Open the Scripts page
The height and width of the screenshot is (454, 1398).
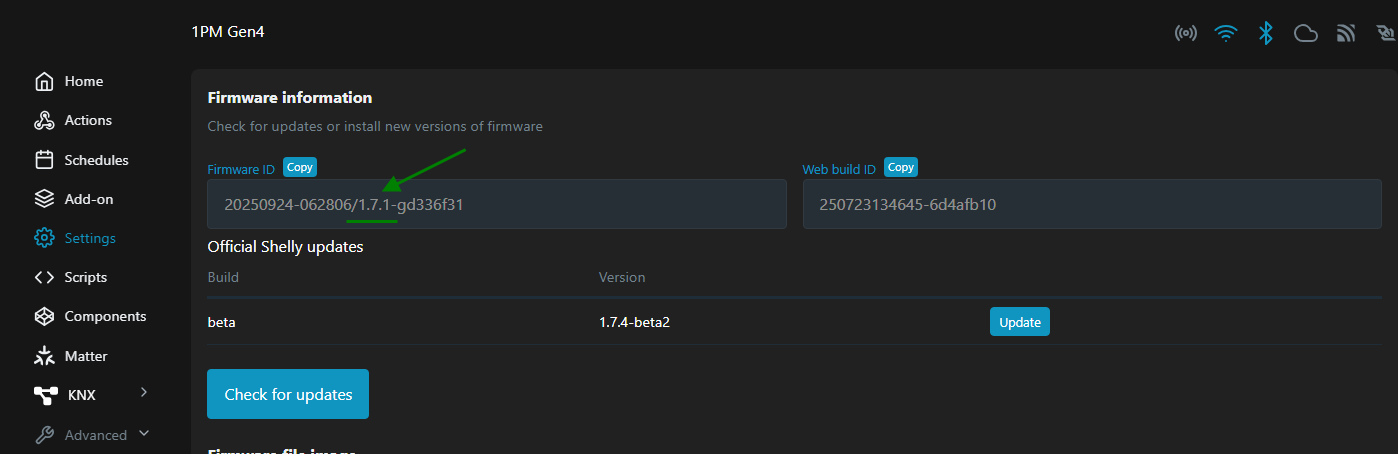(85, 277)
